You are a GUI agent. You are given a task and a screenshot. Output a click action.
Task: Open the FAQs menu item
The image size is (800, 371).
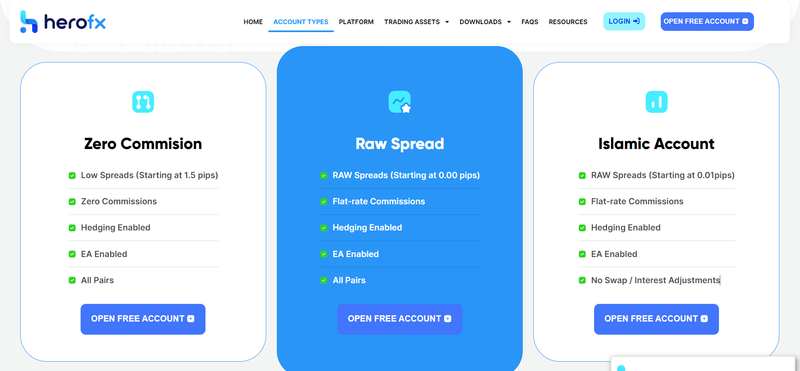click(x=530, y=22)
